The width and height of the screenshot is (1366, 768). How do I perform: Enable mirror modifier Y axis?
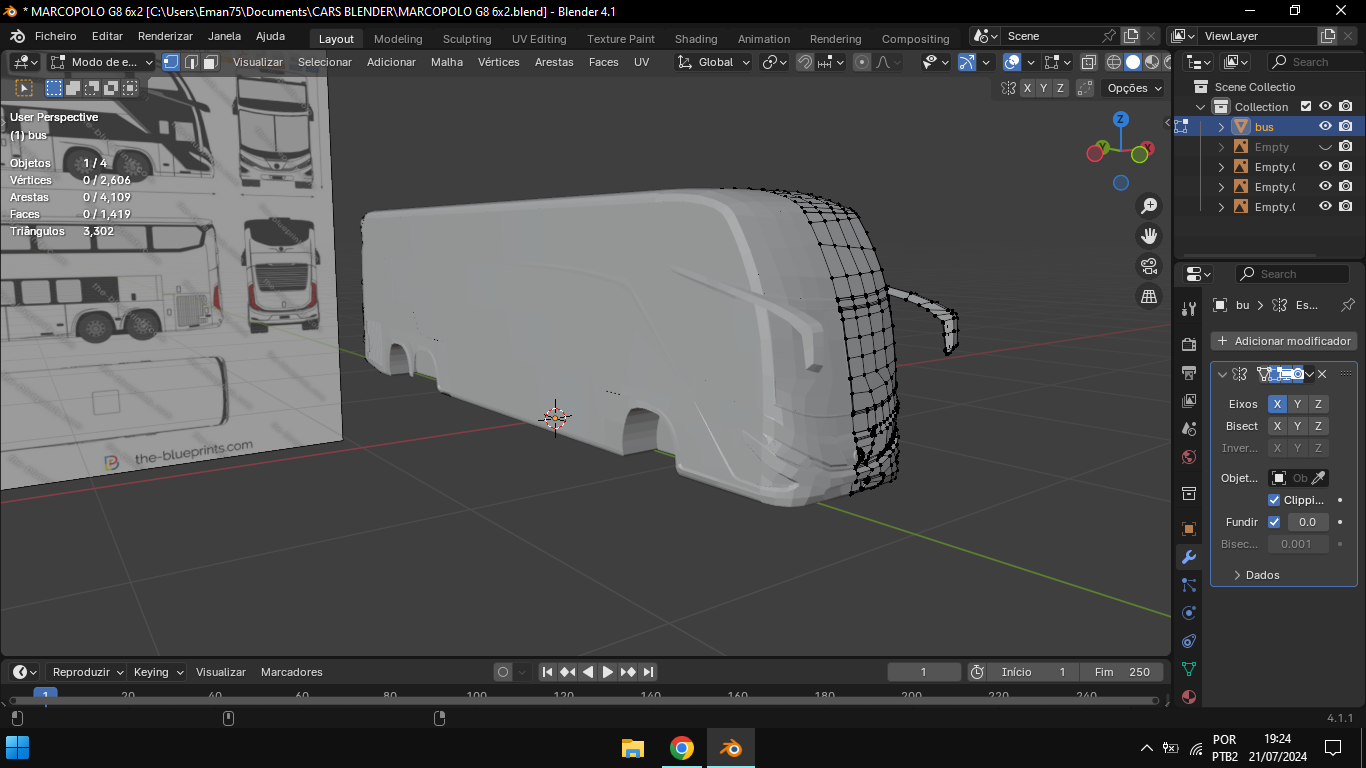click(x=1297, y=404)
